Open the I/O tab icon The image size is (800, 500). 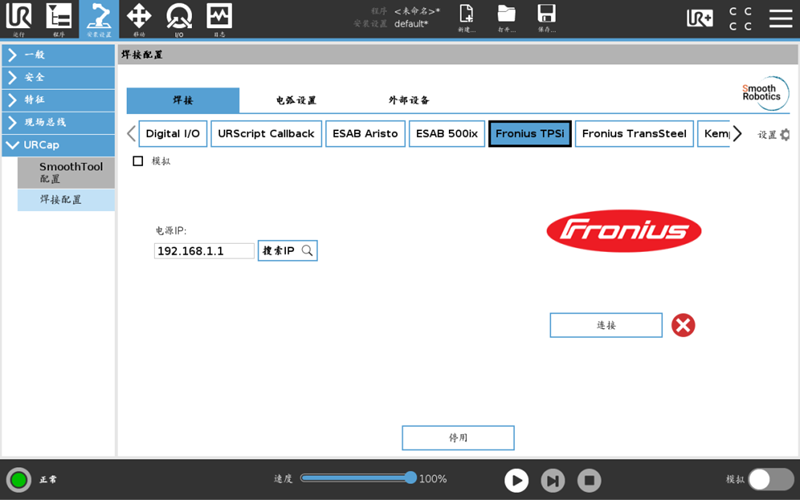[179, 18]
